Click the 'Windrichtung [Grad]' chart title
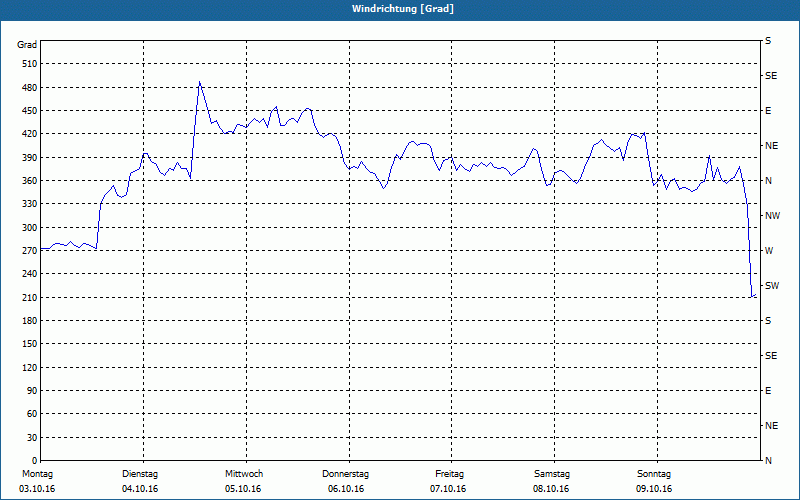The image size is (800, 500). (x=403, y=9)
